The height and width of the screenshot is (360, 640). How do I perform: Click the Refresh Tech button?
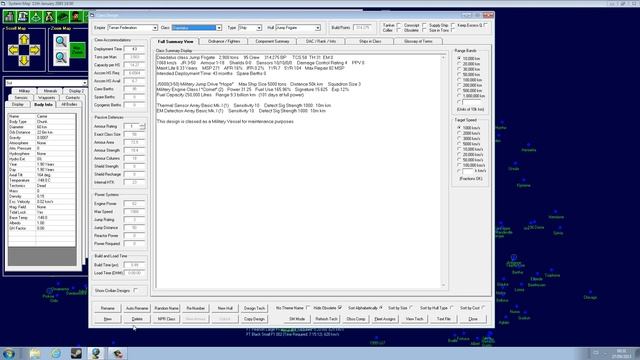pyautogui.click(x=327, y=319)
